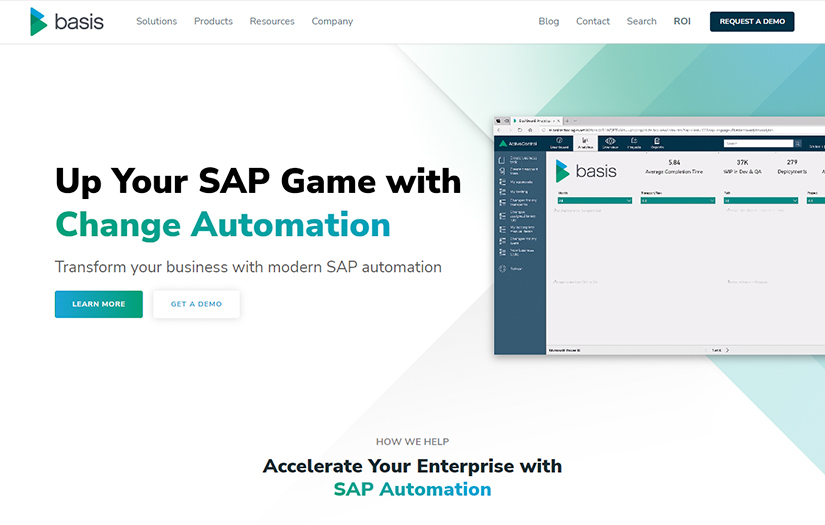Click the basis logo in the header
This screenshot has height=525, width=825.
[x=67, y=22]
